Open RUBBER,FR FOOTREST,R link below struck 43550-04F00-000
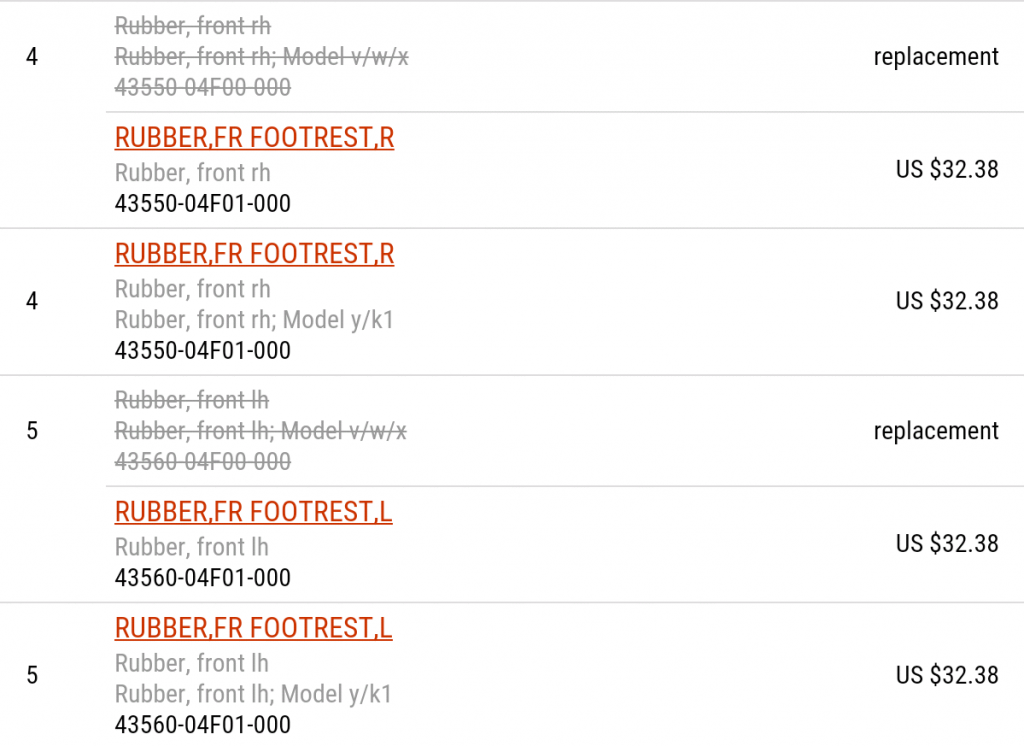 point(254,138)
